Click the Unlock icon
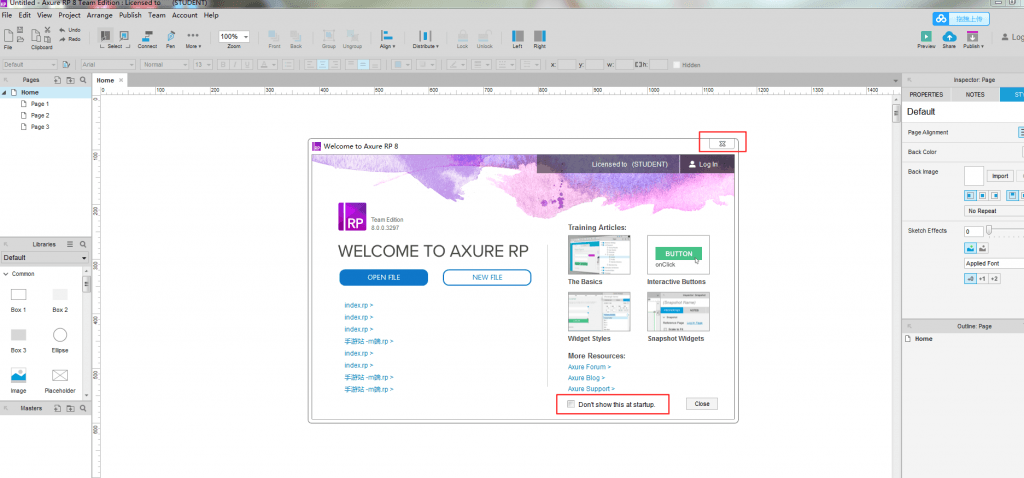 (x=485, y=35)
